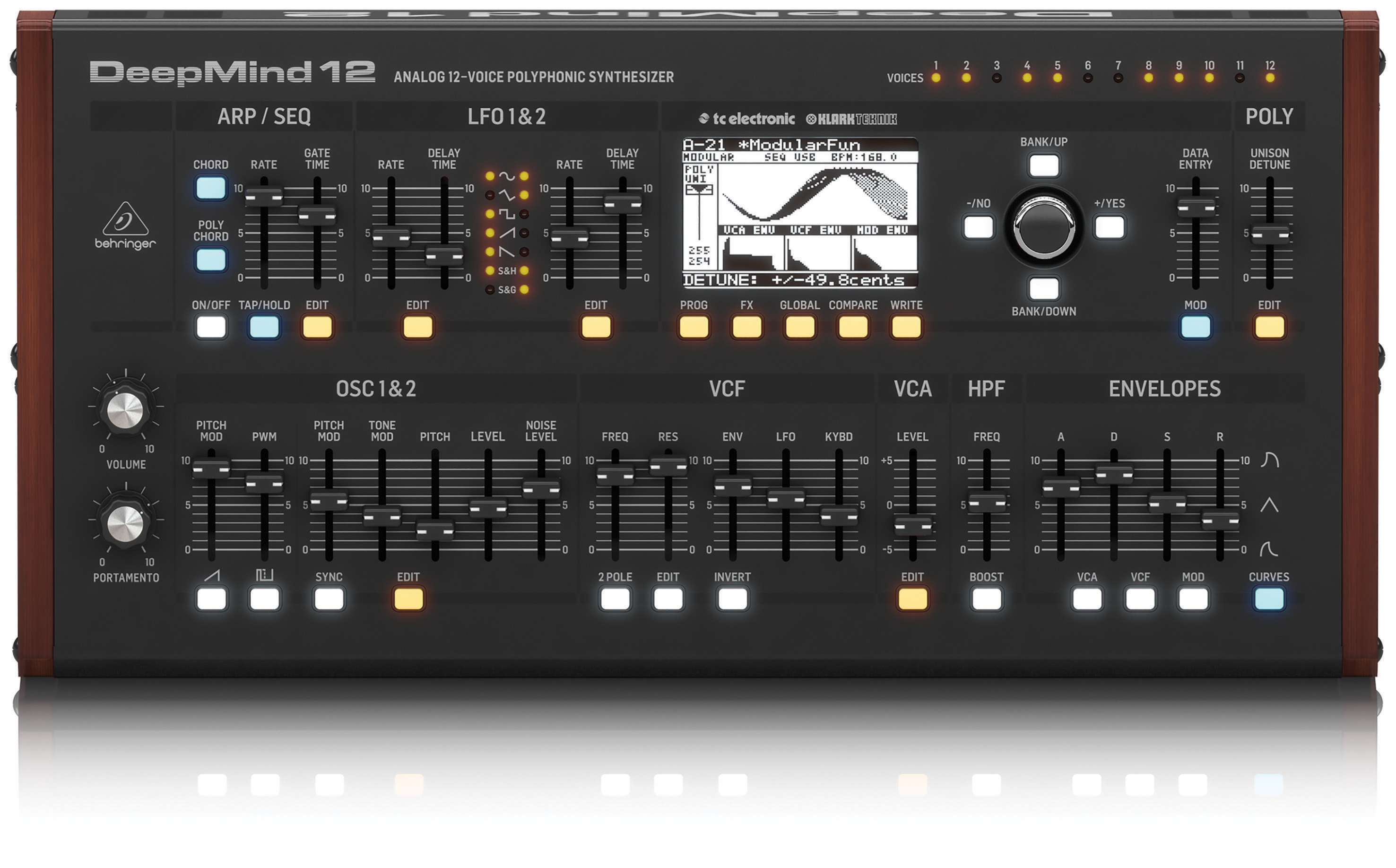Switch the arpeggiator ON/OFF button
The height and width of the screenshot is (868, 1396).
click(211, 327)
